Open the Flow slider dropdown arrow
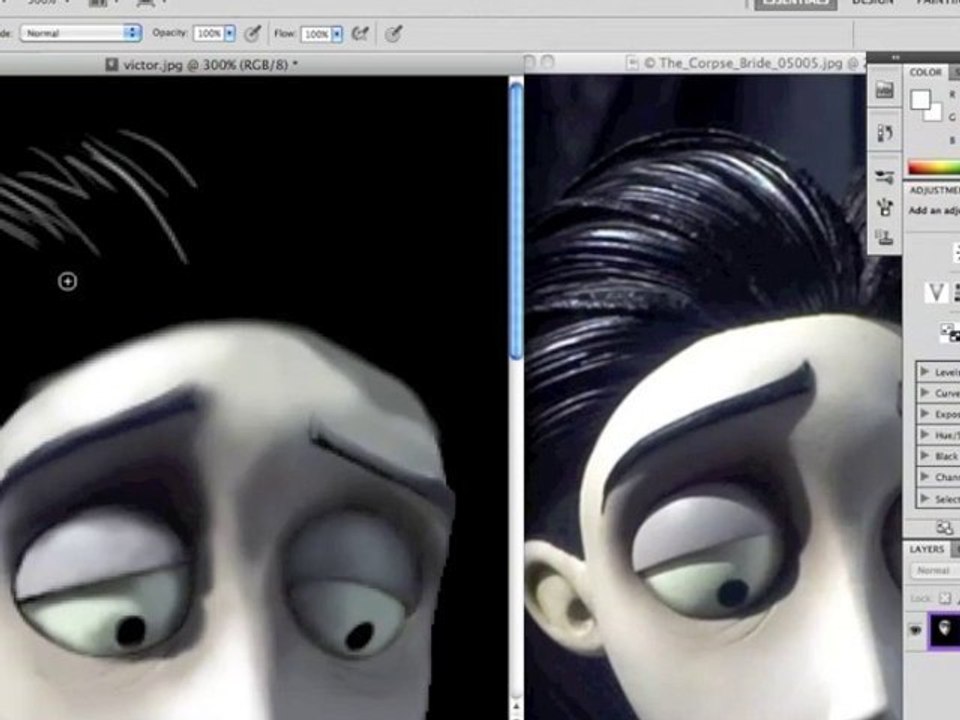Image resolution: width=960 pixels, height=720 pixels. pos(337,34)
